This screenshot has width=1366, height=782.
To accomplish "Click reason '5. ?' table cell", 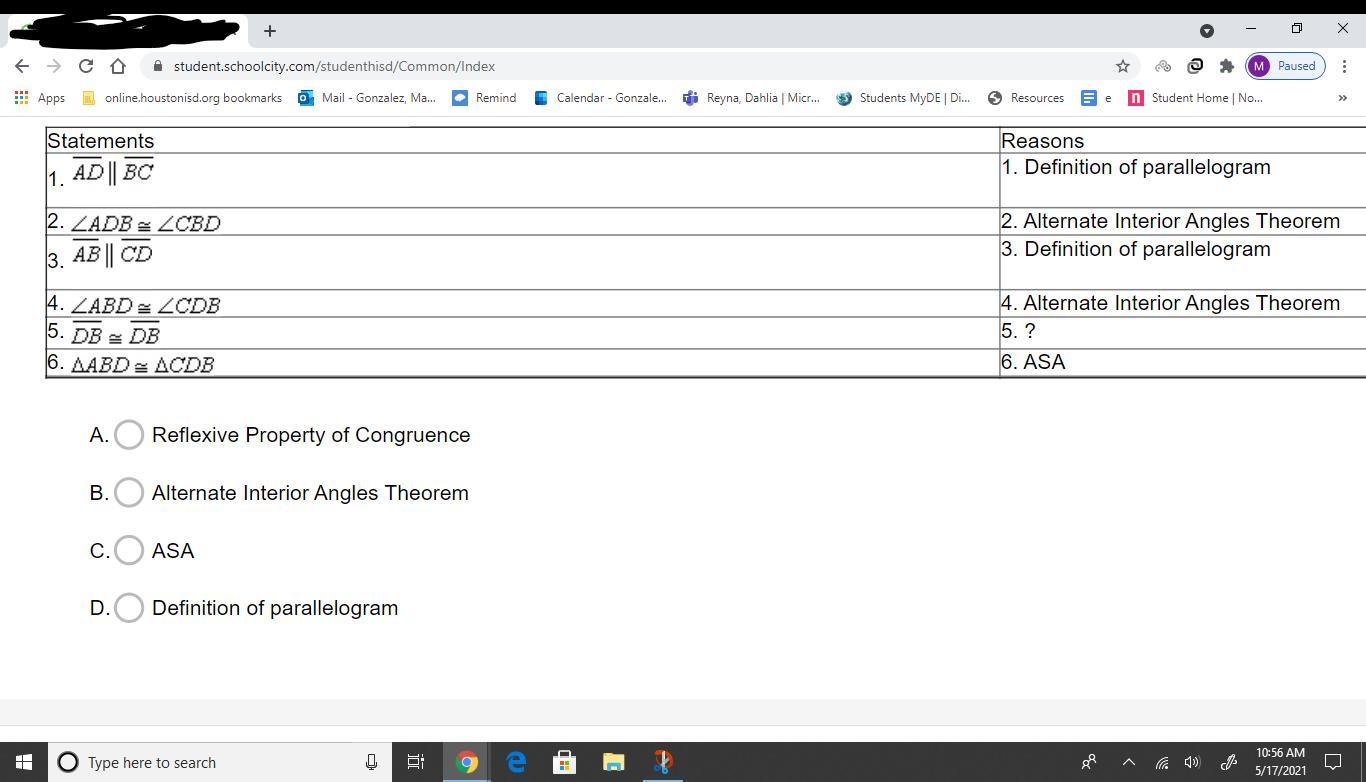I will tap(1183, 331).
